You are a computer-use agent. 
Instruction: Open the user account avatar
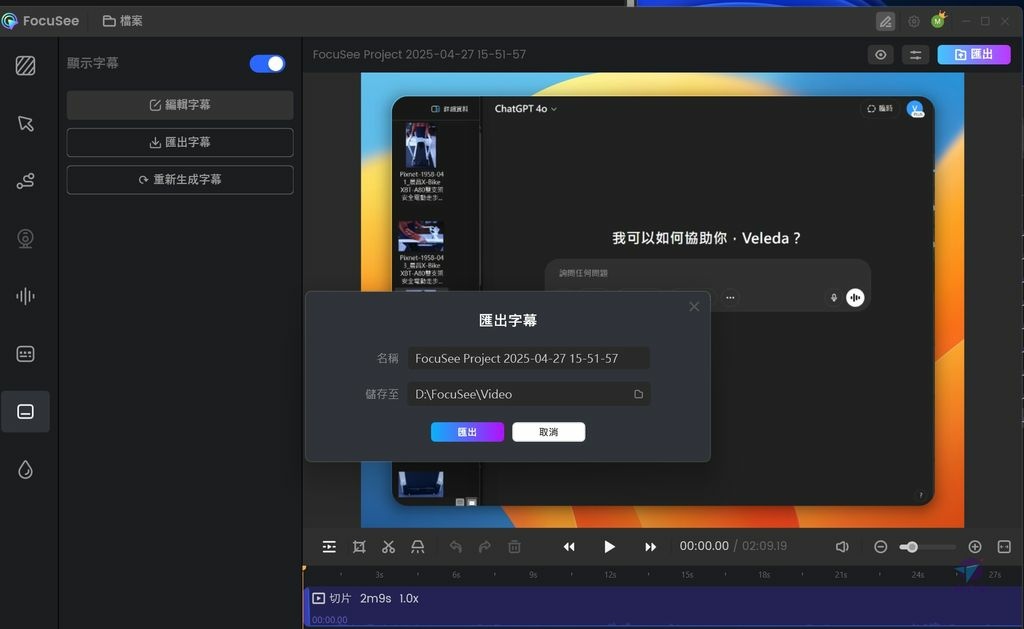pos(938,21)
